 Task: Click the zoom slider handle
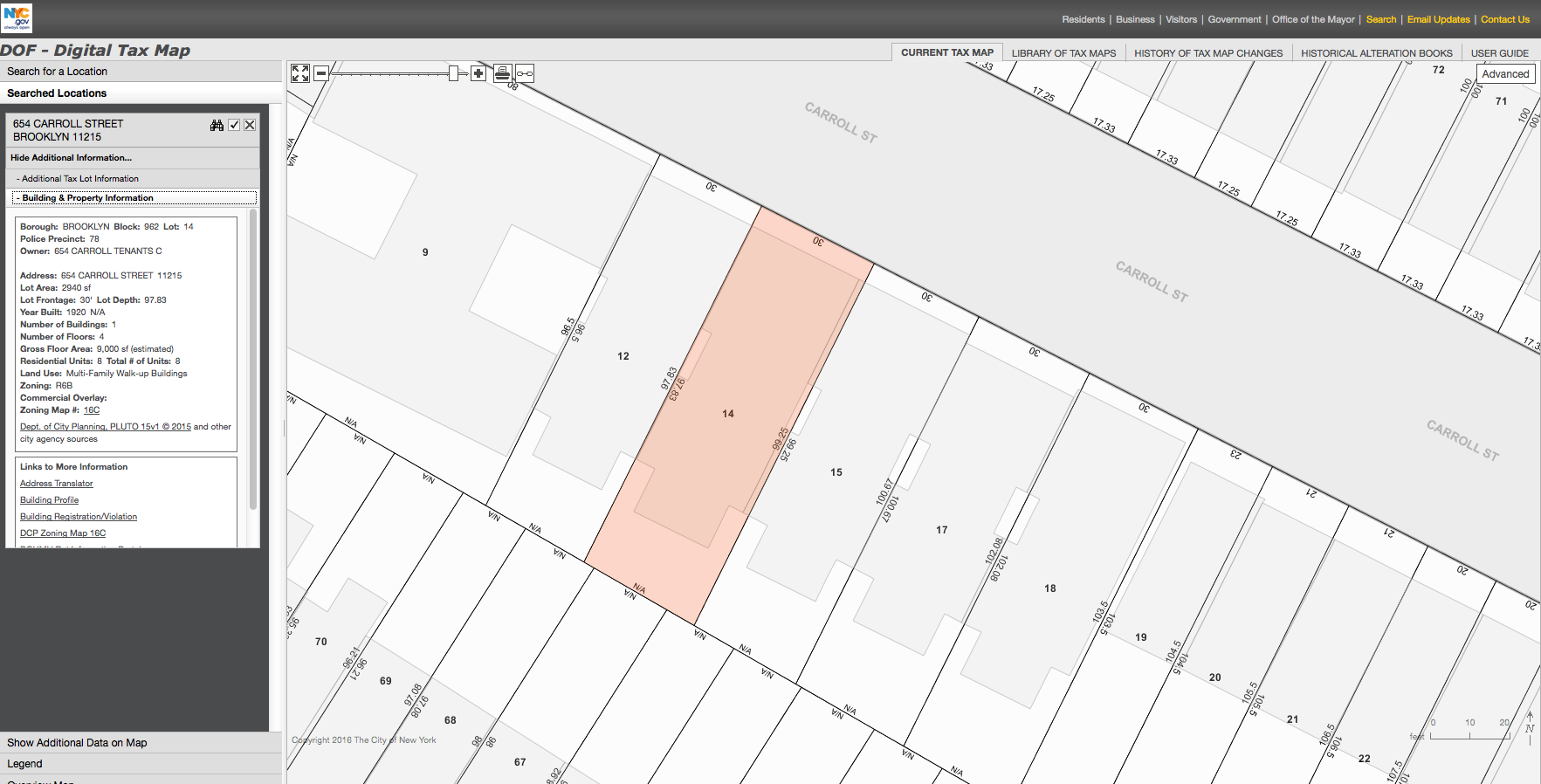(x=453, y=73)
